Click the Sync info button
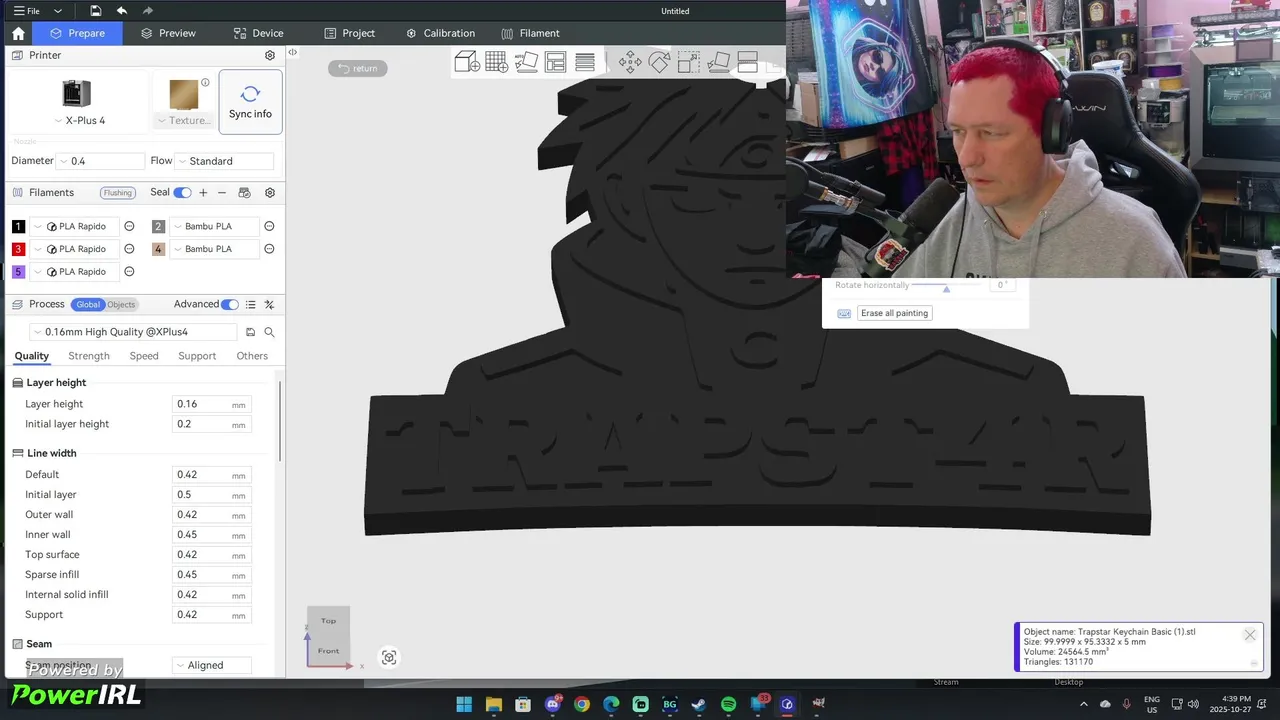Screen dimensions: 1280x720 pos(250,101)
